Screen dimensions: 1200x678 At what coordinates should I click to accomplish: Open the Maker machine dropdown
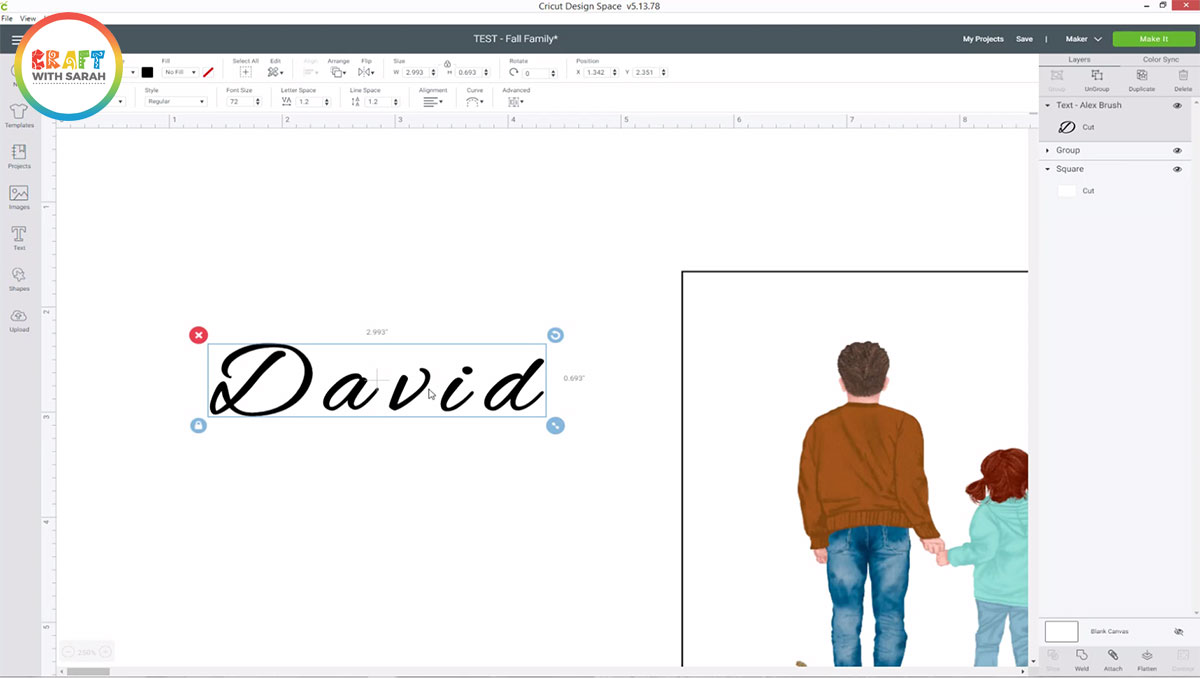coord(1083,39)
